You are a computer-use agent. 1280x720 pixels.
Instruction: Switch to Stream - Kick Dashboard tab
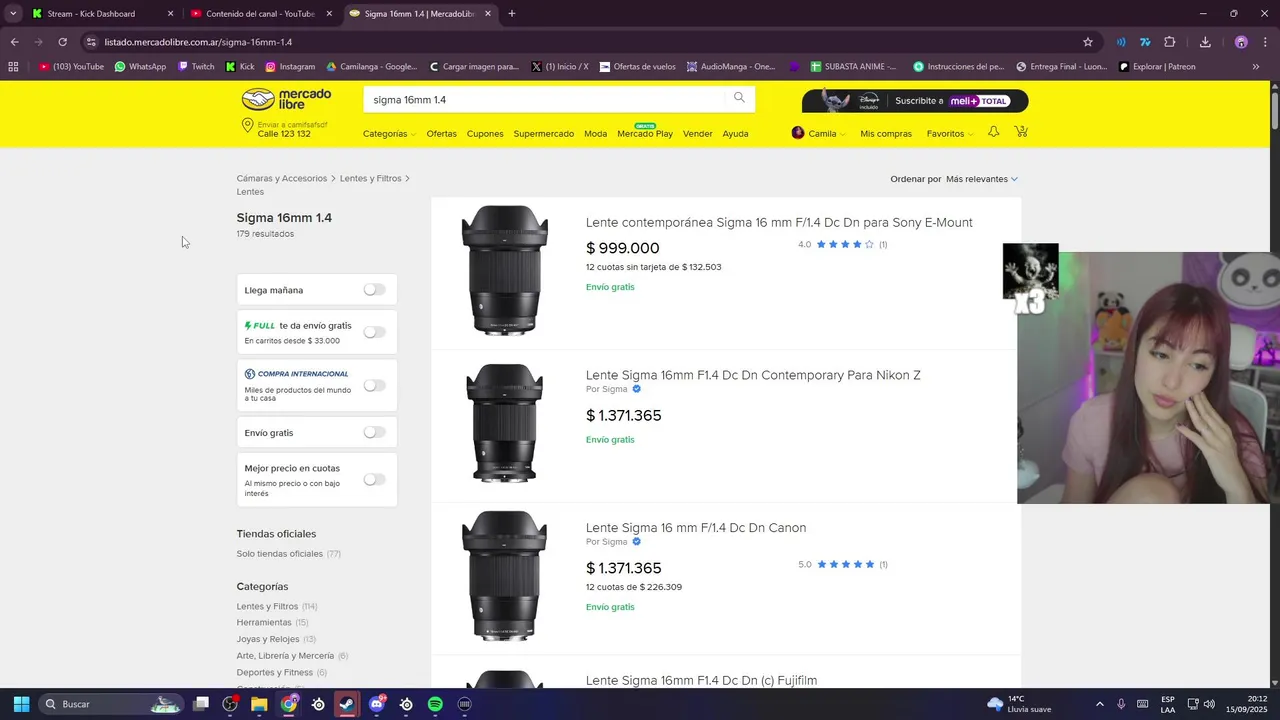point(101,14)
